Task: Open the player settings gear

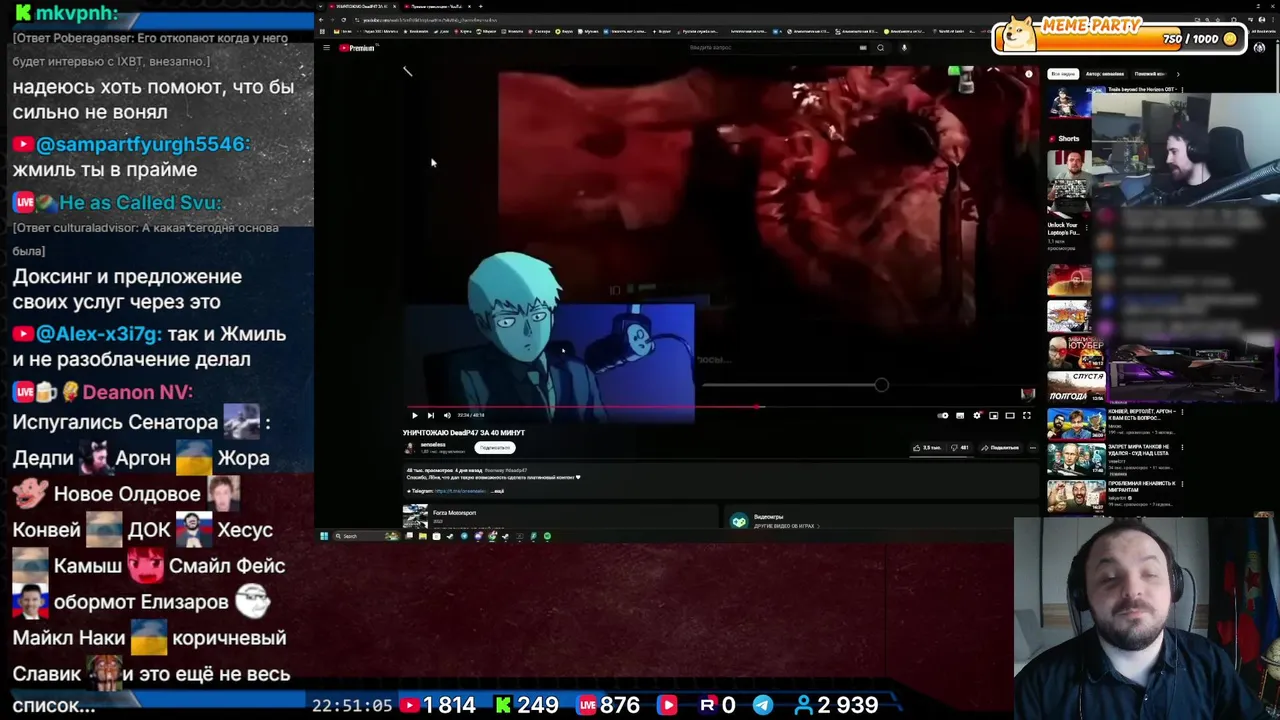Action: (977, 415)
